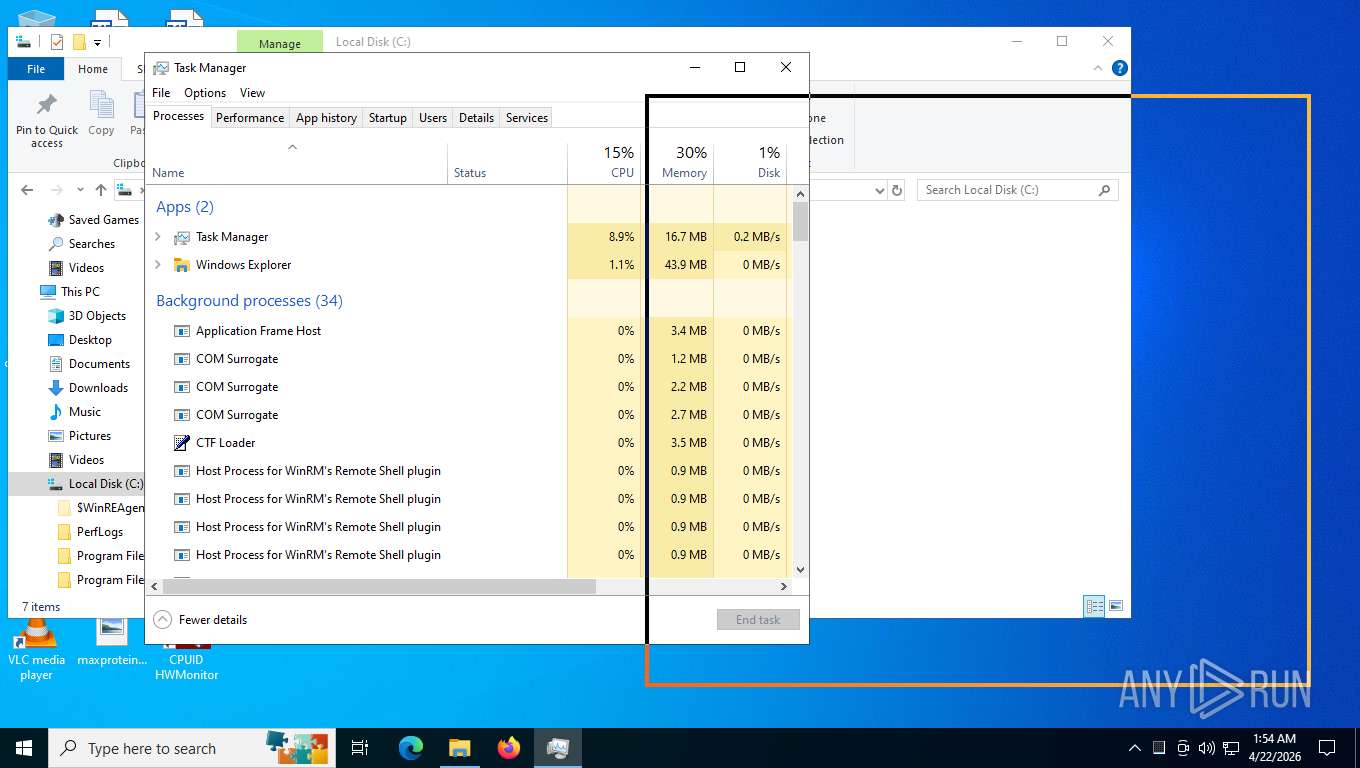1360x768 pixels.
Task: Show hidden system tray icons chevron
Action: (x=1135, y=748)
